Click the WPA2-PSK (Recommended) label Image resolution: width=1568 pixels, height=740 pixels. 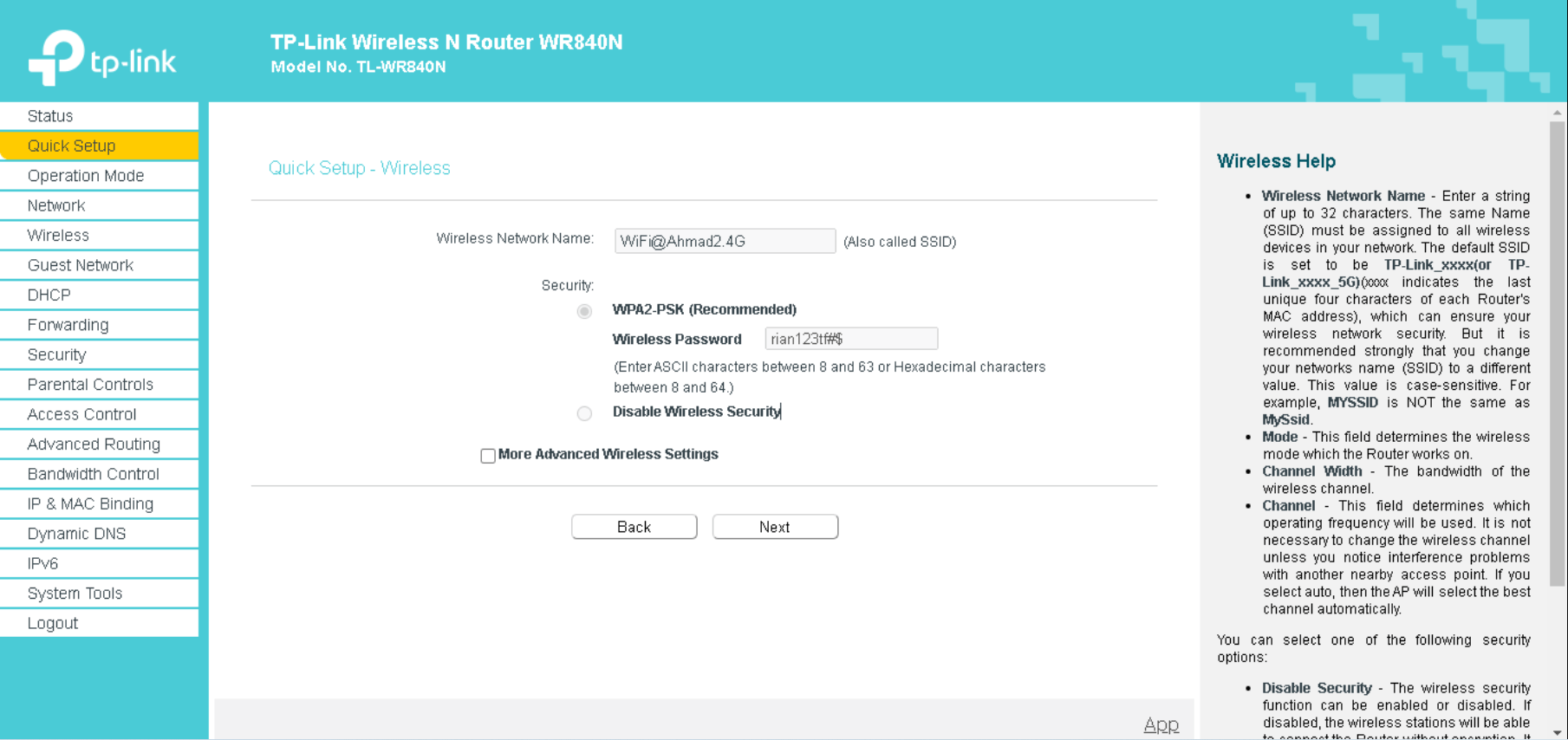705,309
